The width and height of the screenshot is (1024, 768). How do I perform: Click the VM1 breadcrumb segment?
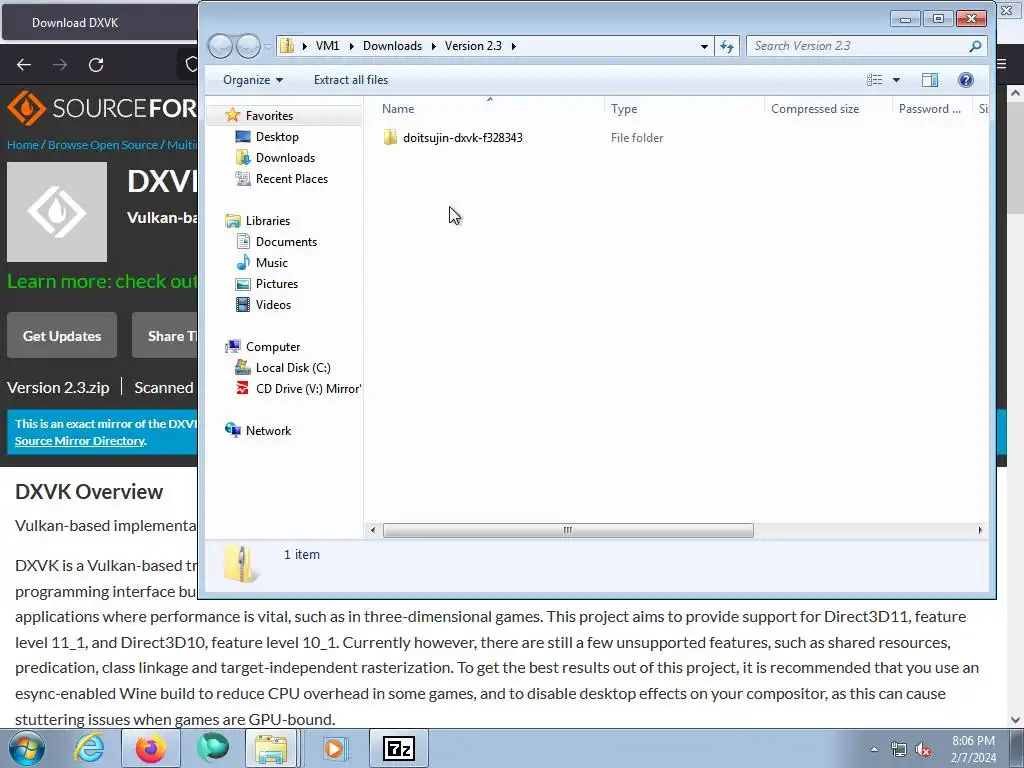pos(327,46)
